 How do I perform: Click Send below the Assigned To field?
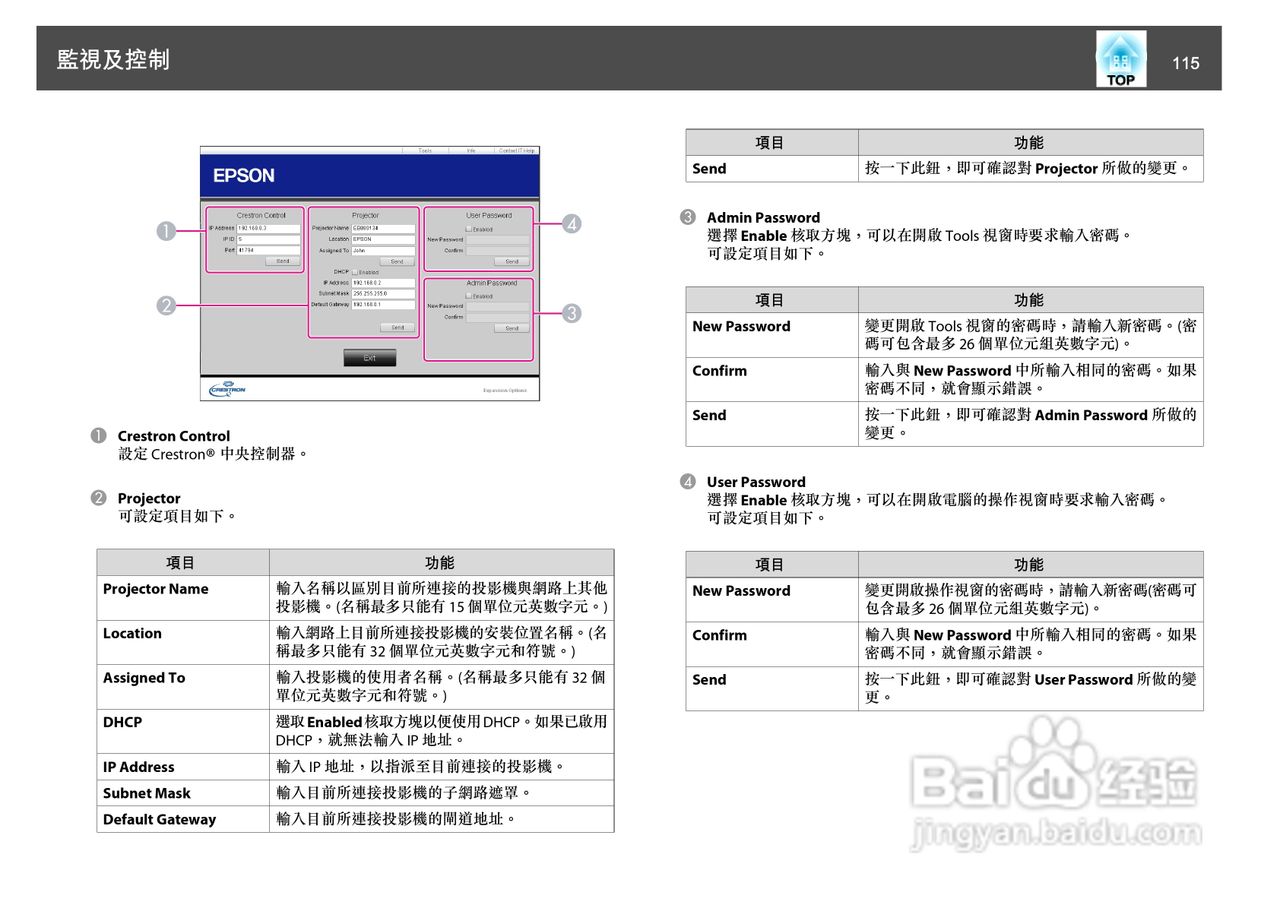pos(397,261)
